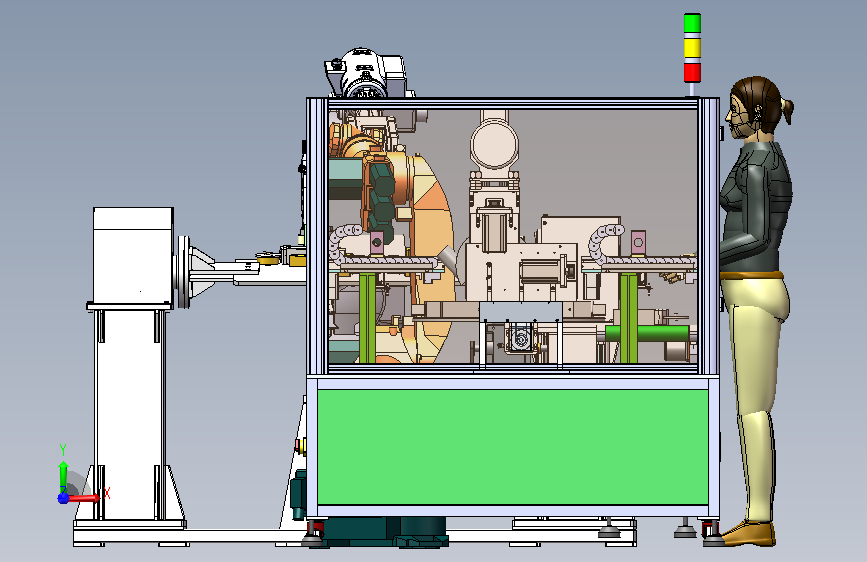867x562 pixels.
Task: Click the blue origin ball of the triad
Action: [63, 498]
